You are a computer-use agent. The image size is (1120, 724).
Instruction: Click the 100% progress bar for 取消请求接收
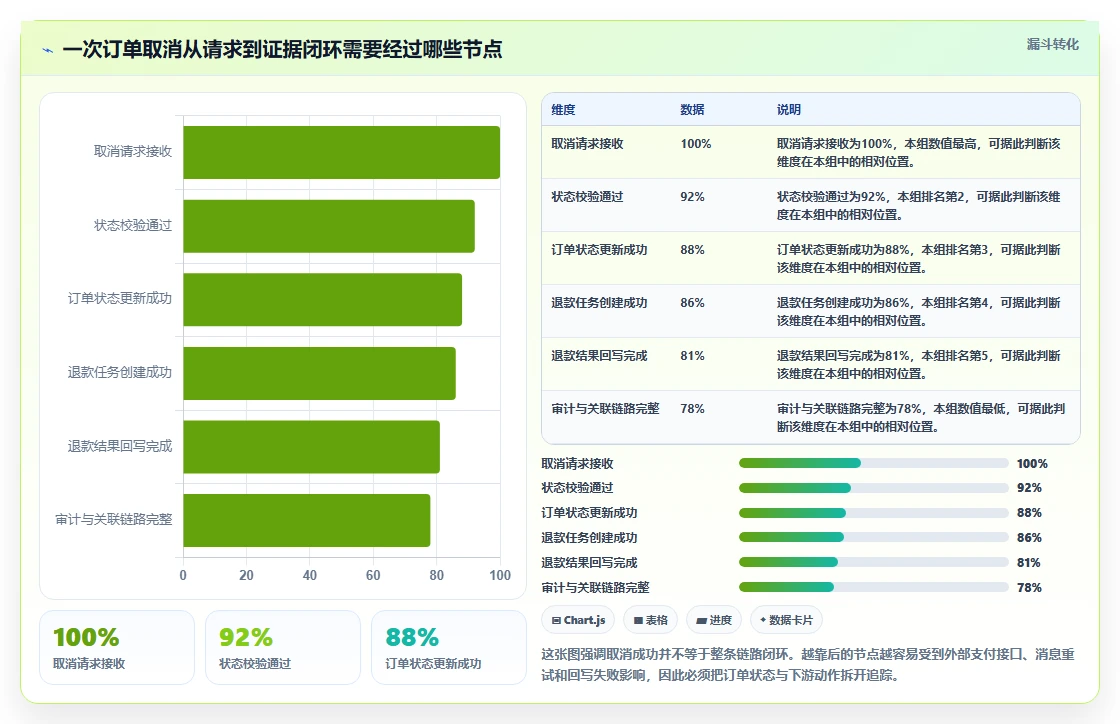click(x=874, y=463)
